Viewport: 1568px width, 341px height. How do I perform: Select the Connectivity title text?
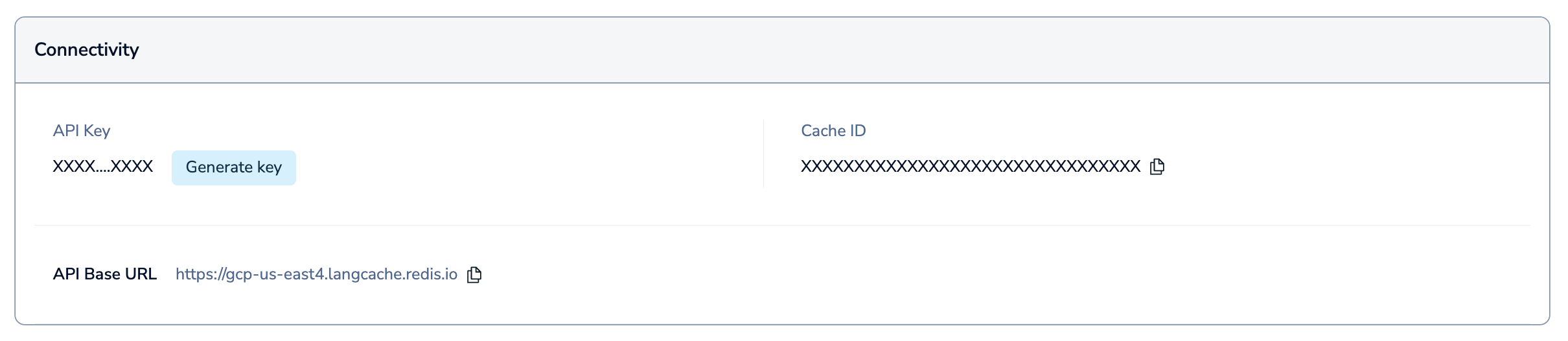pos(87,50)
